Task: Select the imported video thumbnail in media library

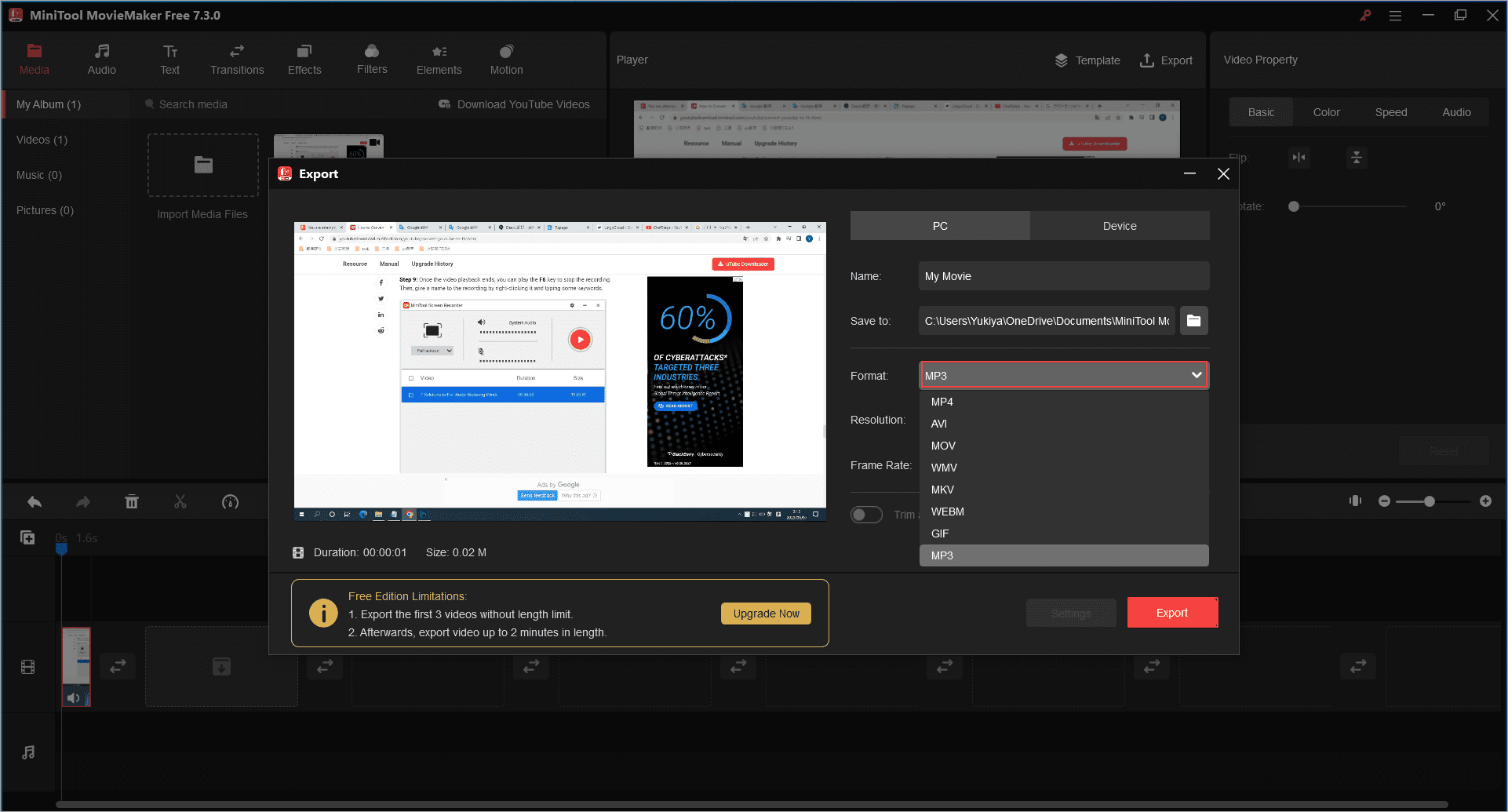Action: pyautogui.click(x=328, y=146)
